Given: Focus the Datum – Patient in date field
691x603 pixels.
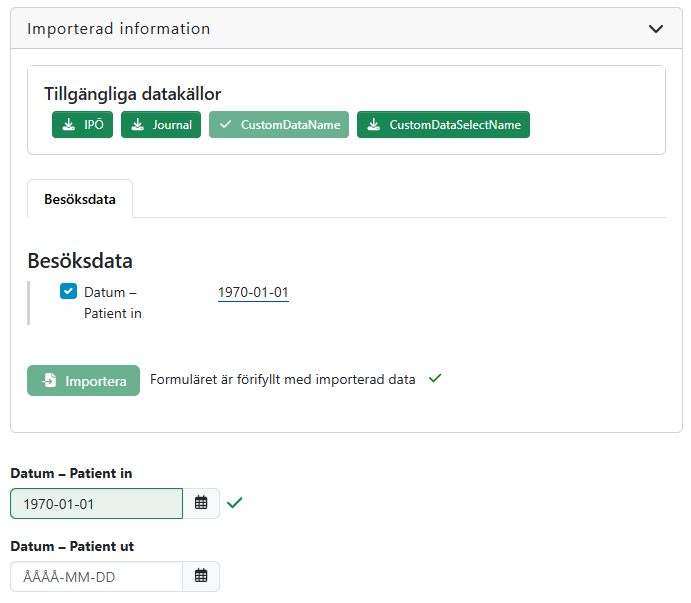Looking at the screenshot, I should [97, 504].
